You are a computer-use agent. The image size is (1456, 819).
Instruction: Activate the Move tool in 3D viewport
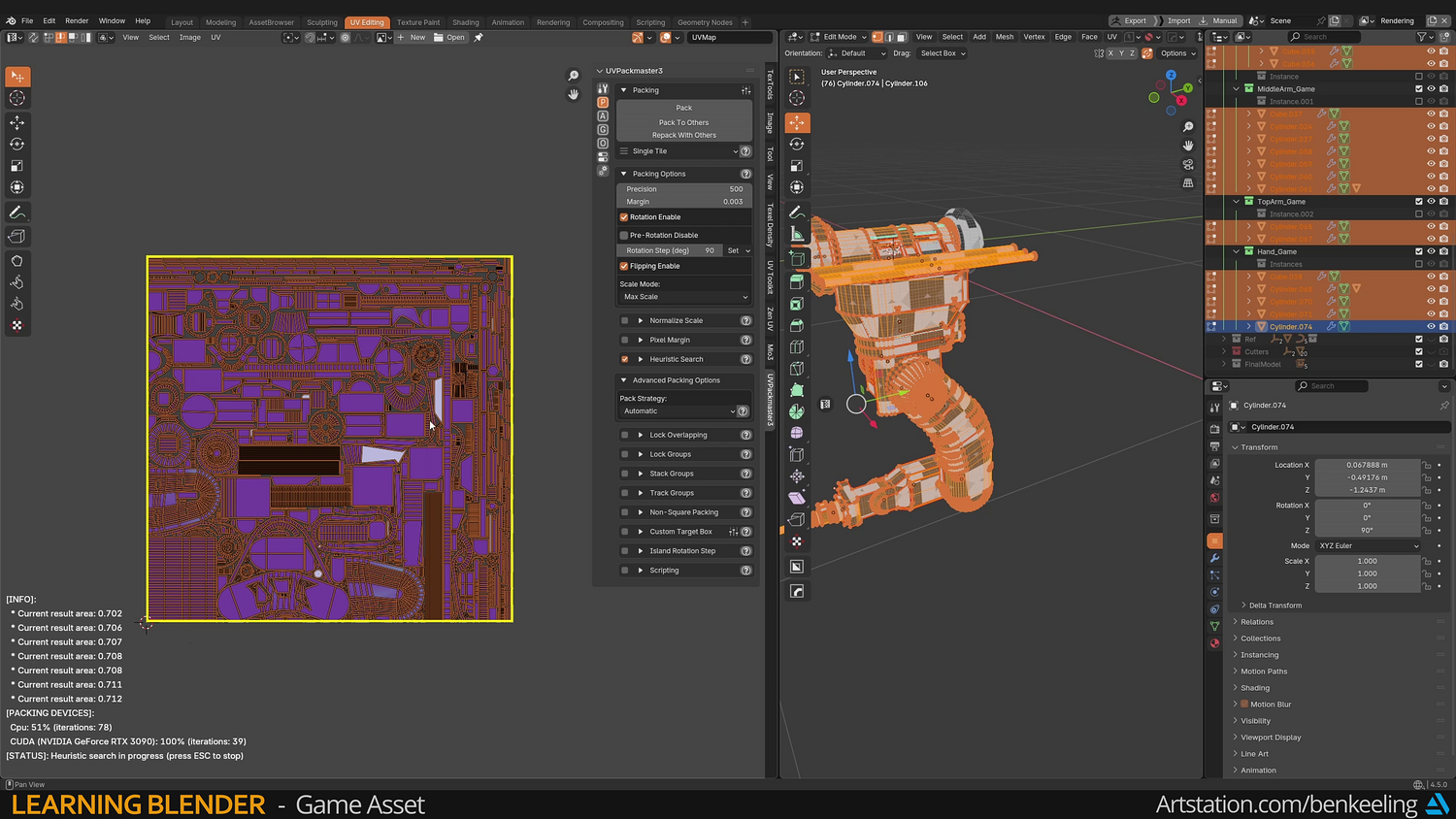[x=797, y=122]
